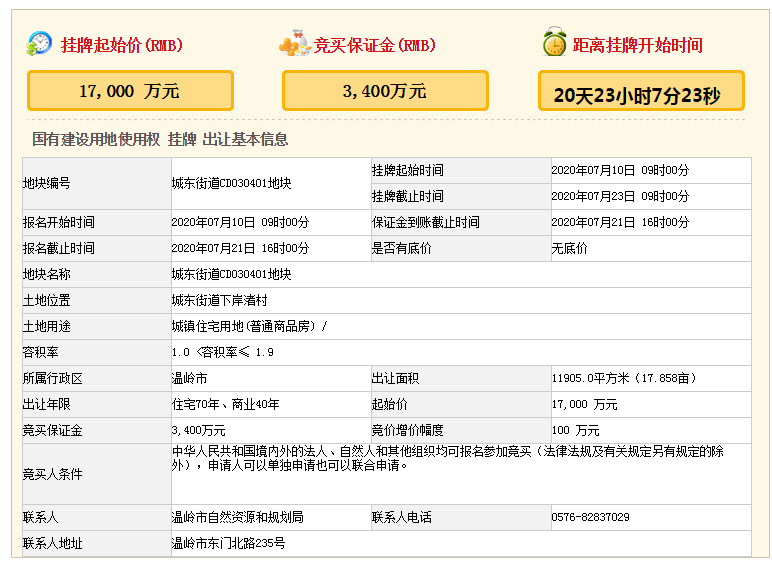Click the countdown timer box

(x=641, y=93)
